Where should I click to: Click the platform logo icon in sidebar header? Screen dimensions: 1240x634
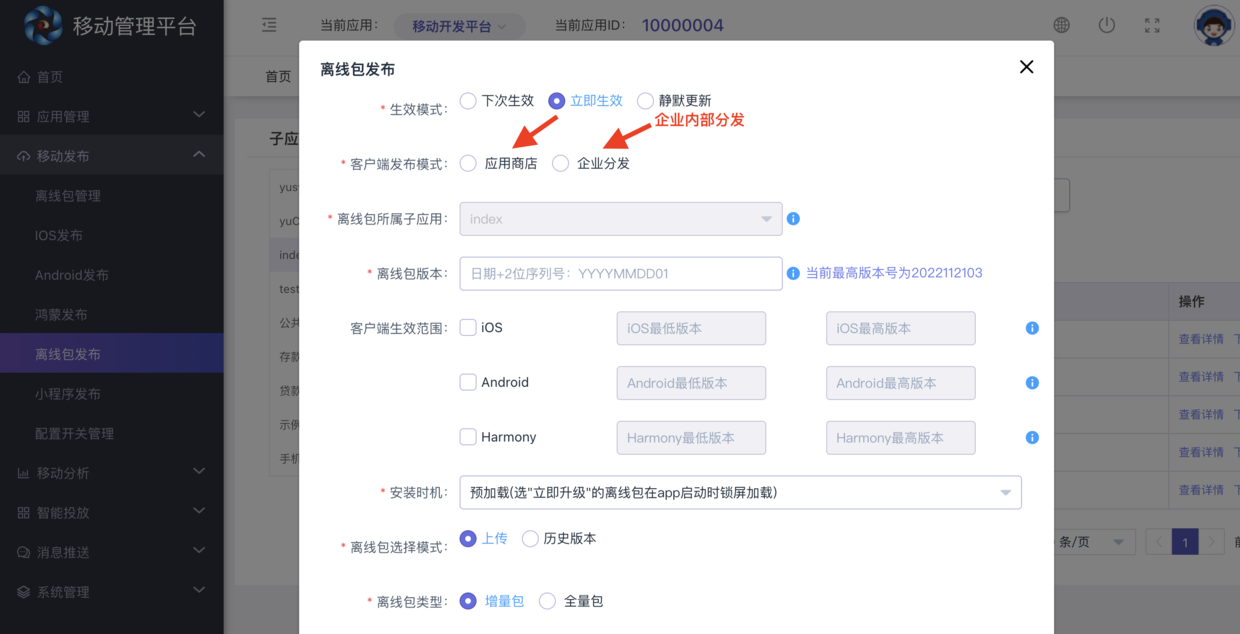click(43, 25)
